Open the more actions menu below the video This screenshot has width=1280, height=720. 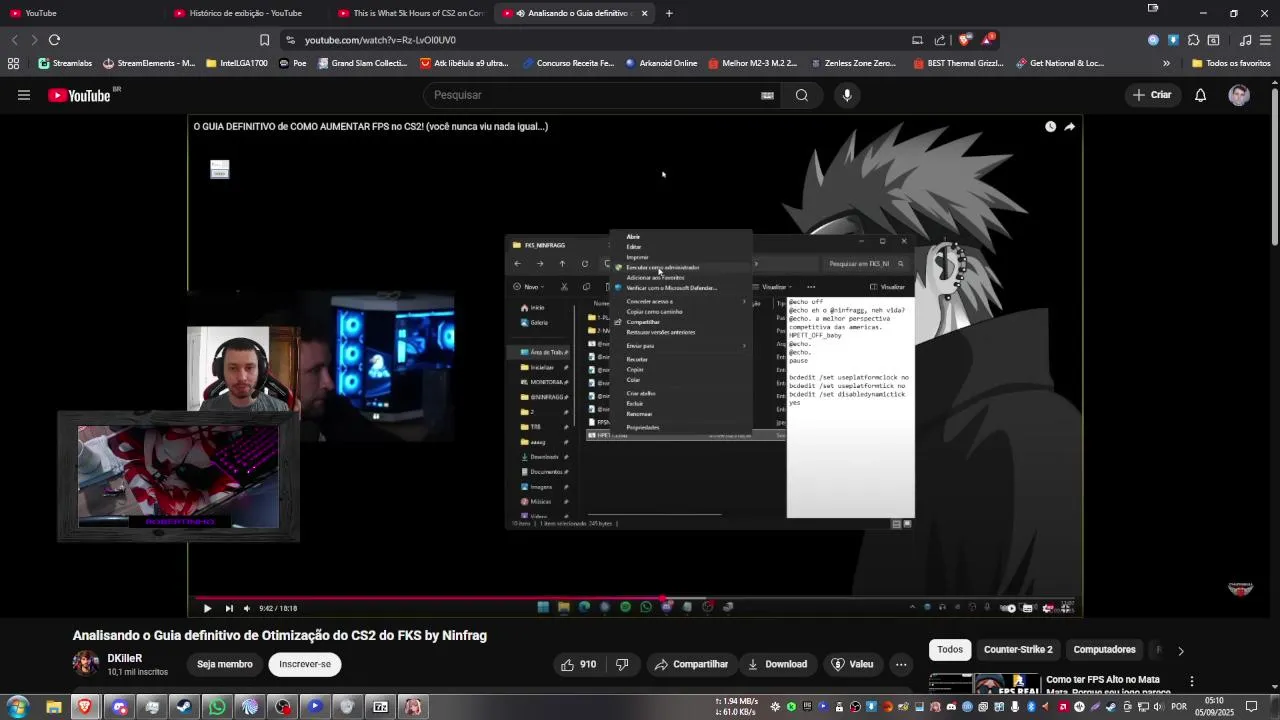click(901, 664)
